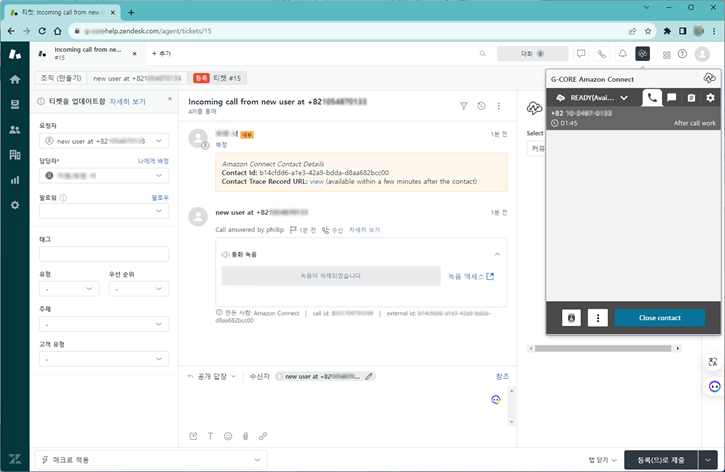
Task: Click the tags input field
Action: 104,254
